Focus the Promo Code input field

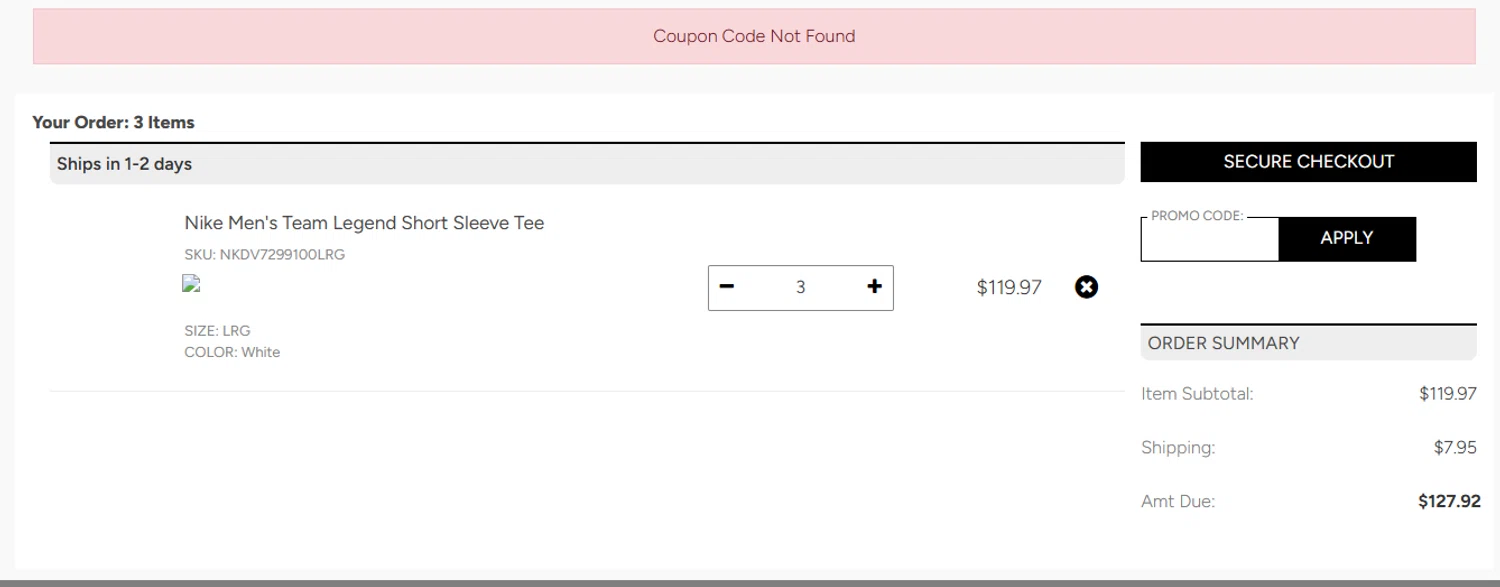point(1209,241)
